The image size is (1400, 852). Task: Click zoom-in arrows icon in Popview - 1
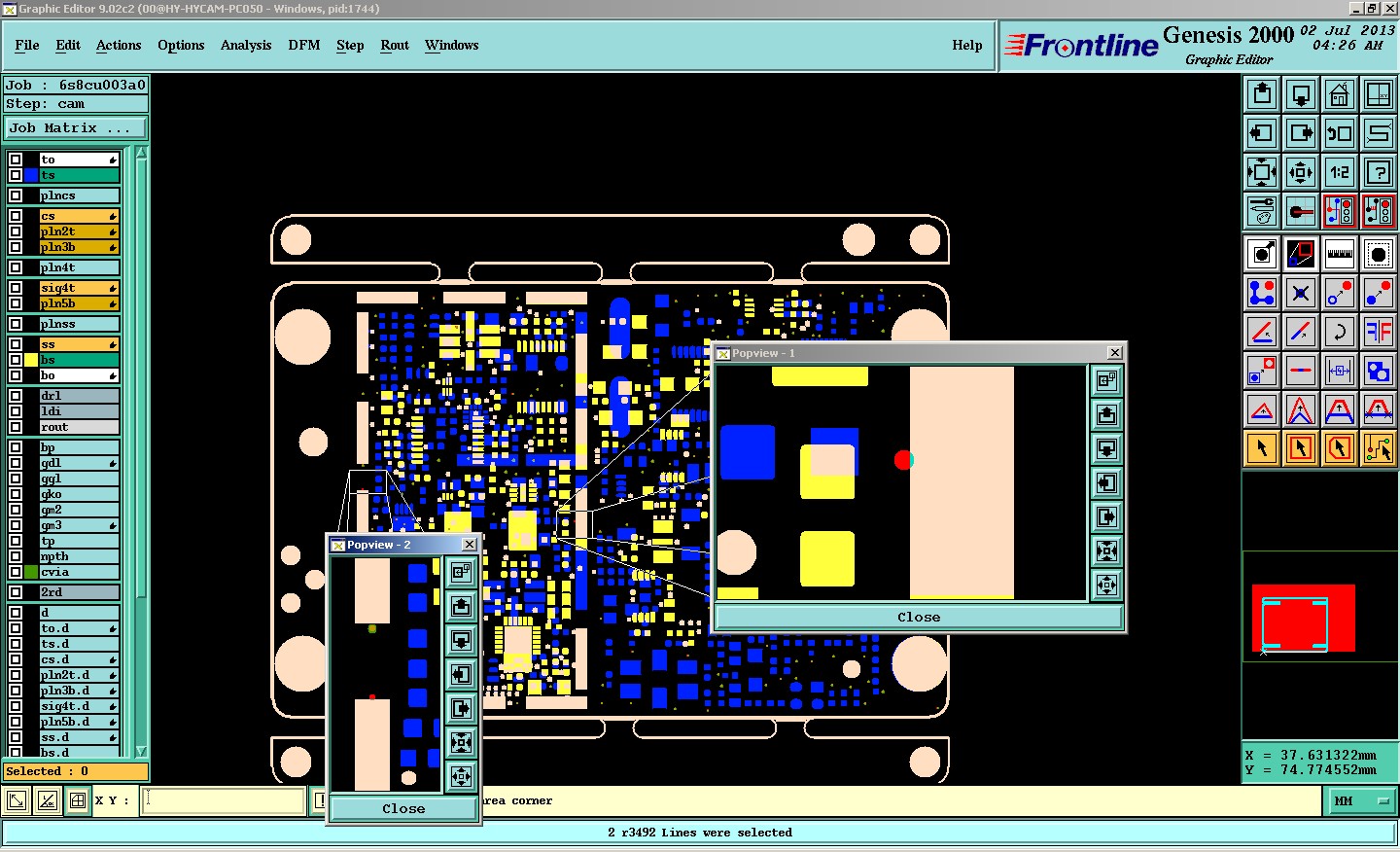pos(1106,550)
